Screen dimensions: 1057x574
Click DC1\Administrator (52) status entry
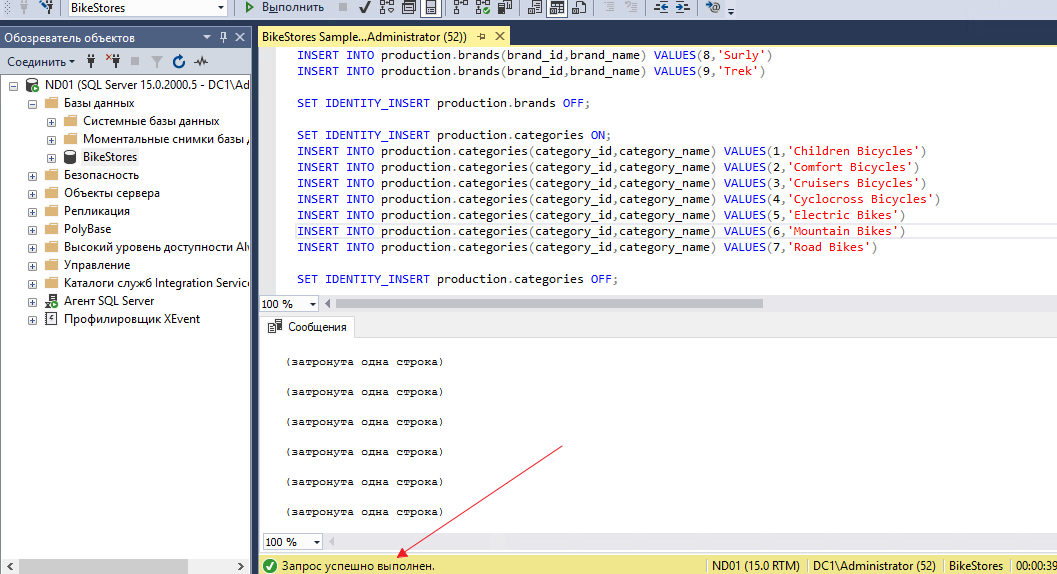(x=874, y=566)
